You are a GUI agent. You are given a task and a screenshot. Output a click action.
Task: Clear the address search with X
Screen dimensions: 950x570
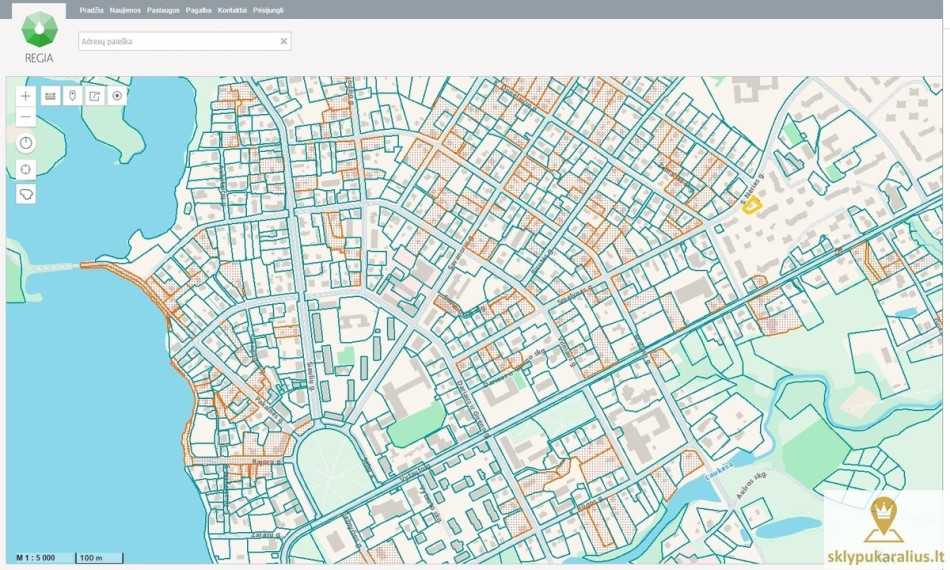tap(284, 41)
